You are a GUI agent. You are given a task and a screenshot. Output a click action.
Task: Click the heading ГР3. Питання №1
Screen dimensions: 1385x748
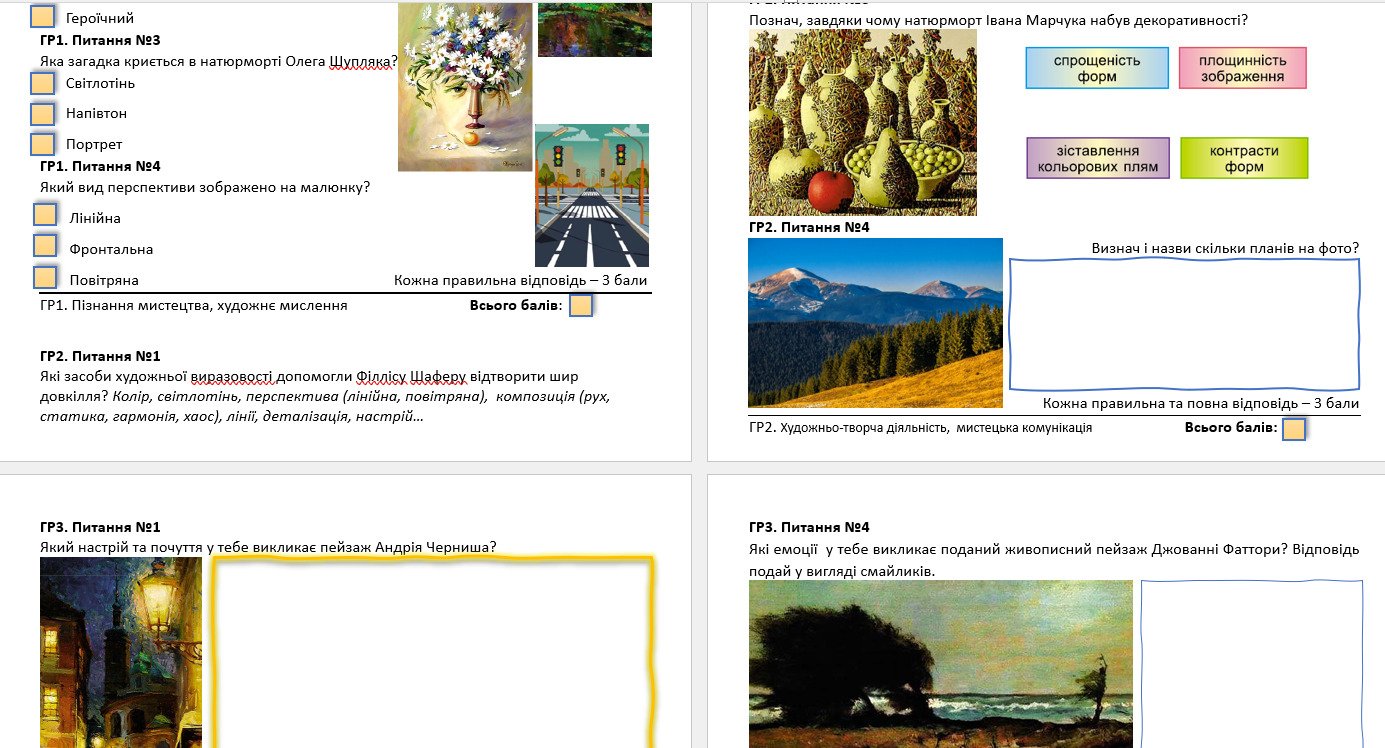pyautogui.click(x=100, y=527)
